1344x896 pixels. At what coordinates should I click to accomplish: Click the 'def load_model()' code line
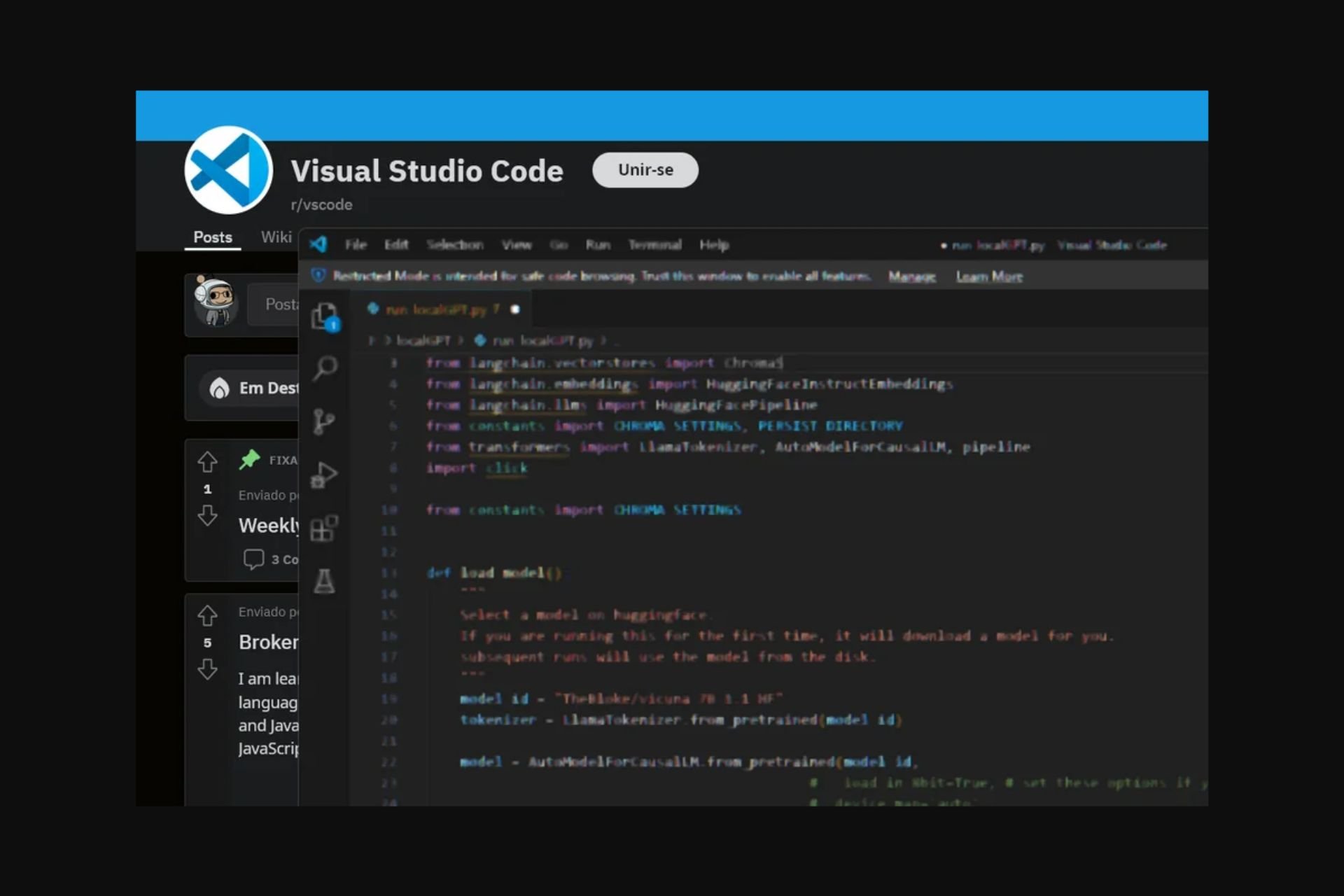pyautogui.click(x=494, y=573)
